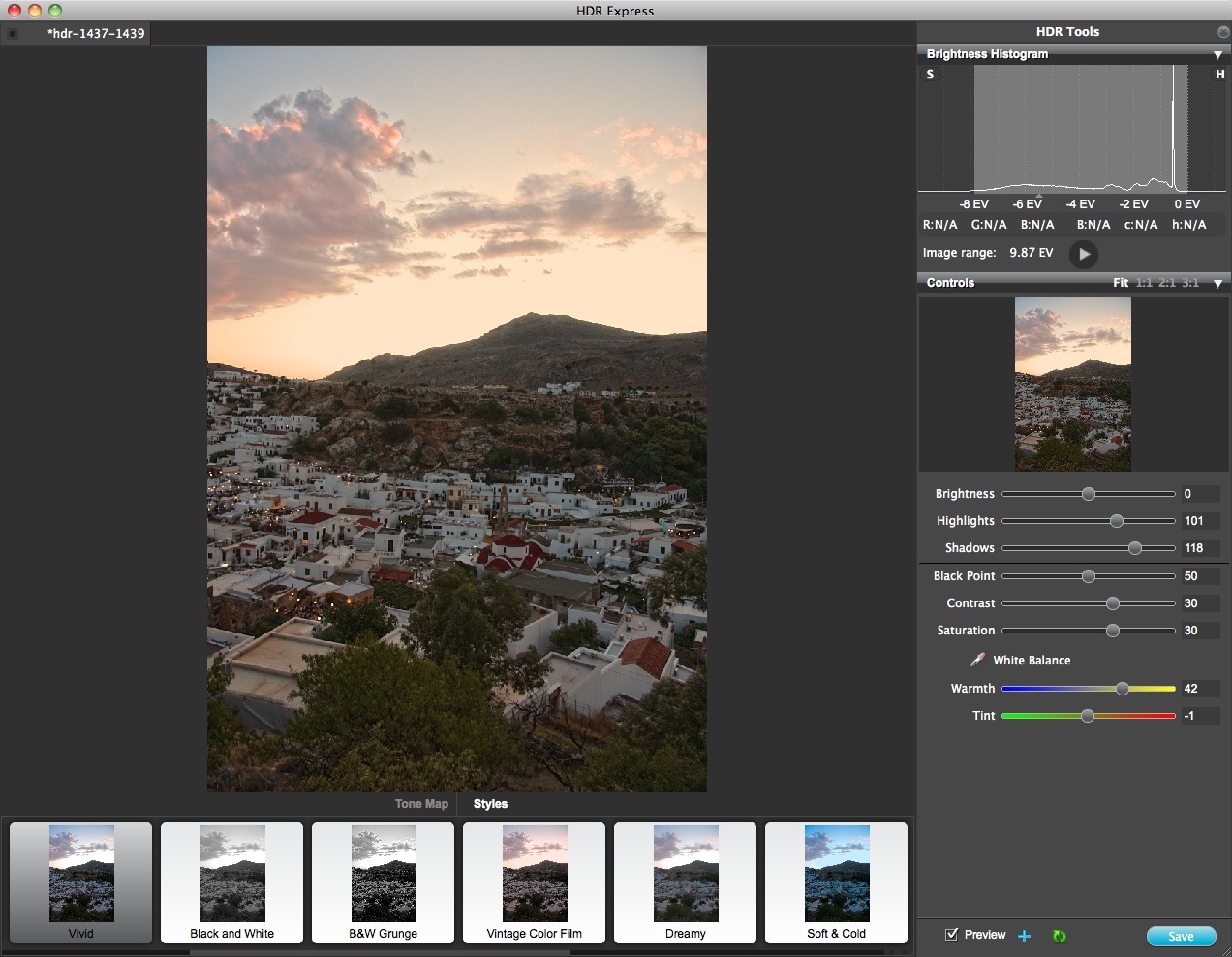
Task: Click the Save button
Action: [1182, 936]
